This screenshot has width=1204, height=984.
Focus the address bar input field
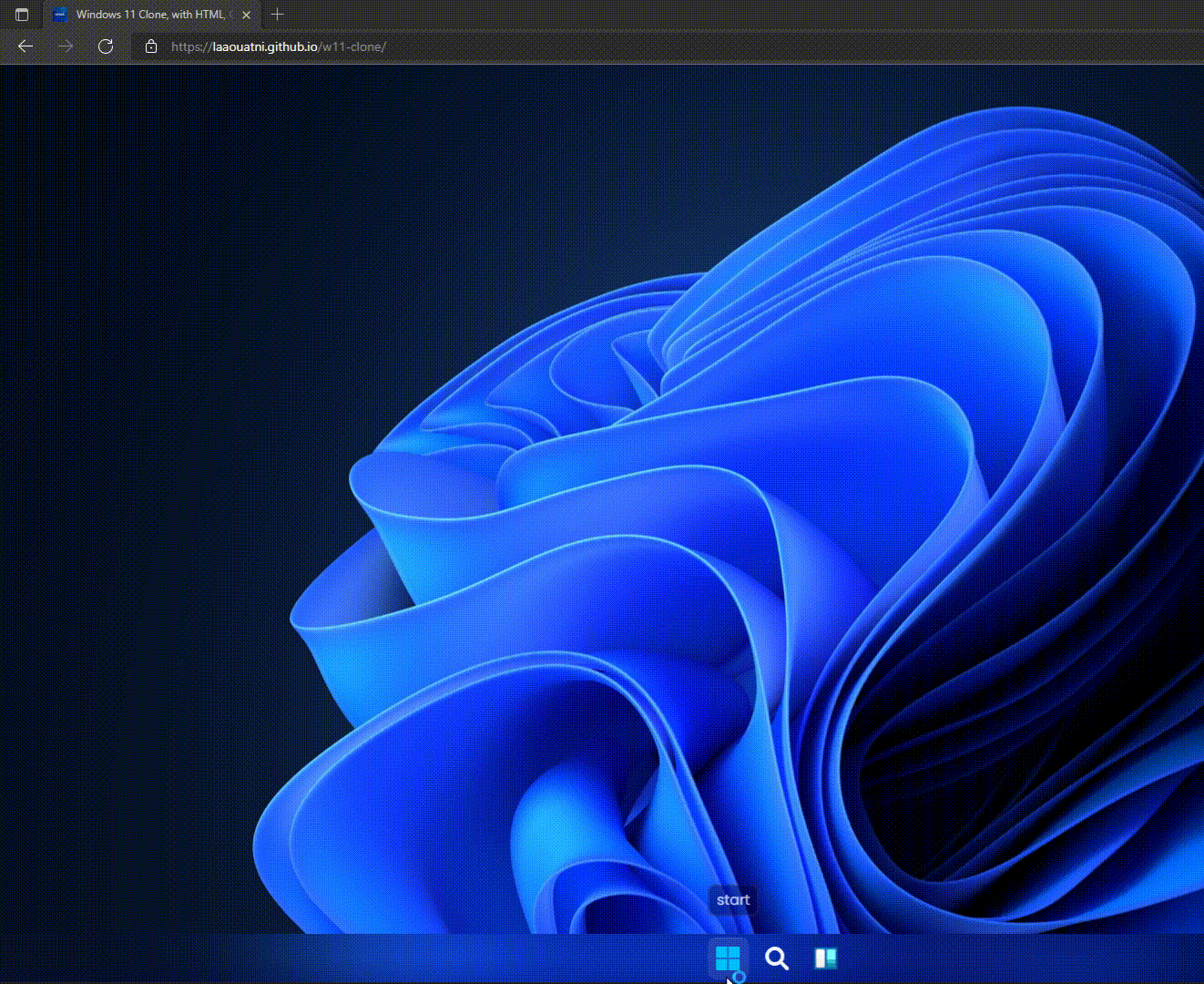[x=729, y=46]
